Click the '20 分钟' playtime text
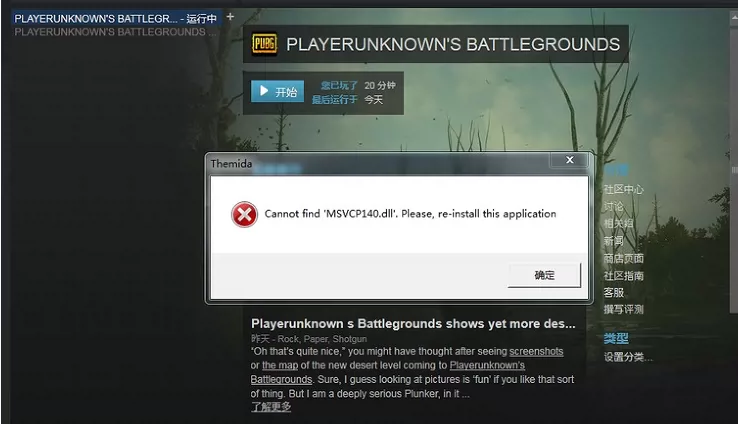 pos(379,86)
